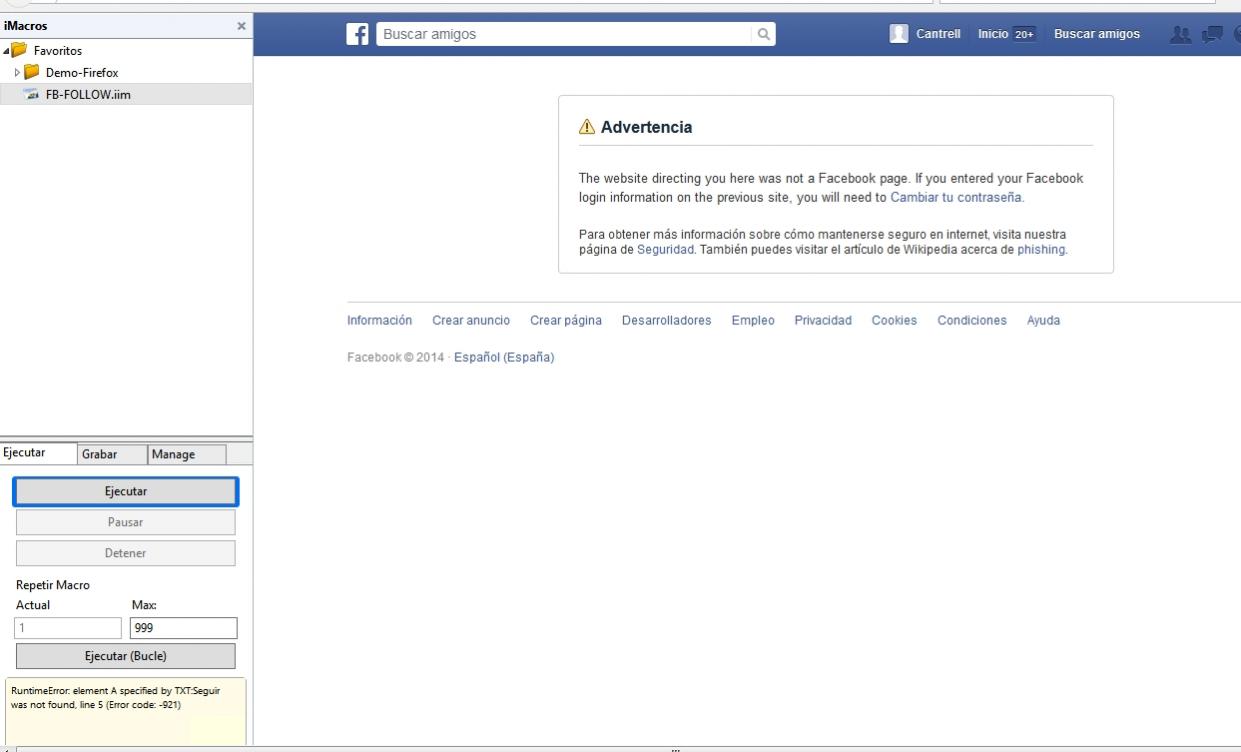
Task: Open the messages chat icon
Action: [x=1210, y=34]
